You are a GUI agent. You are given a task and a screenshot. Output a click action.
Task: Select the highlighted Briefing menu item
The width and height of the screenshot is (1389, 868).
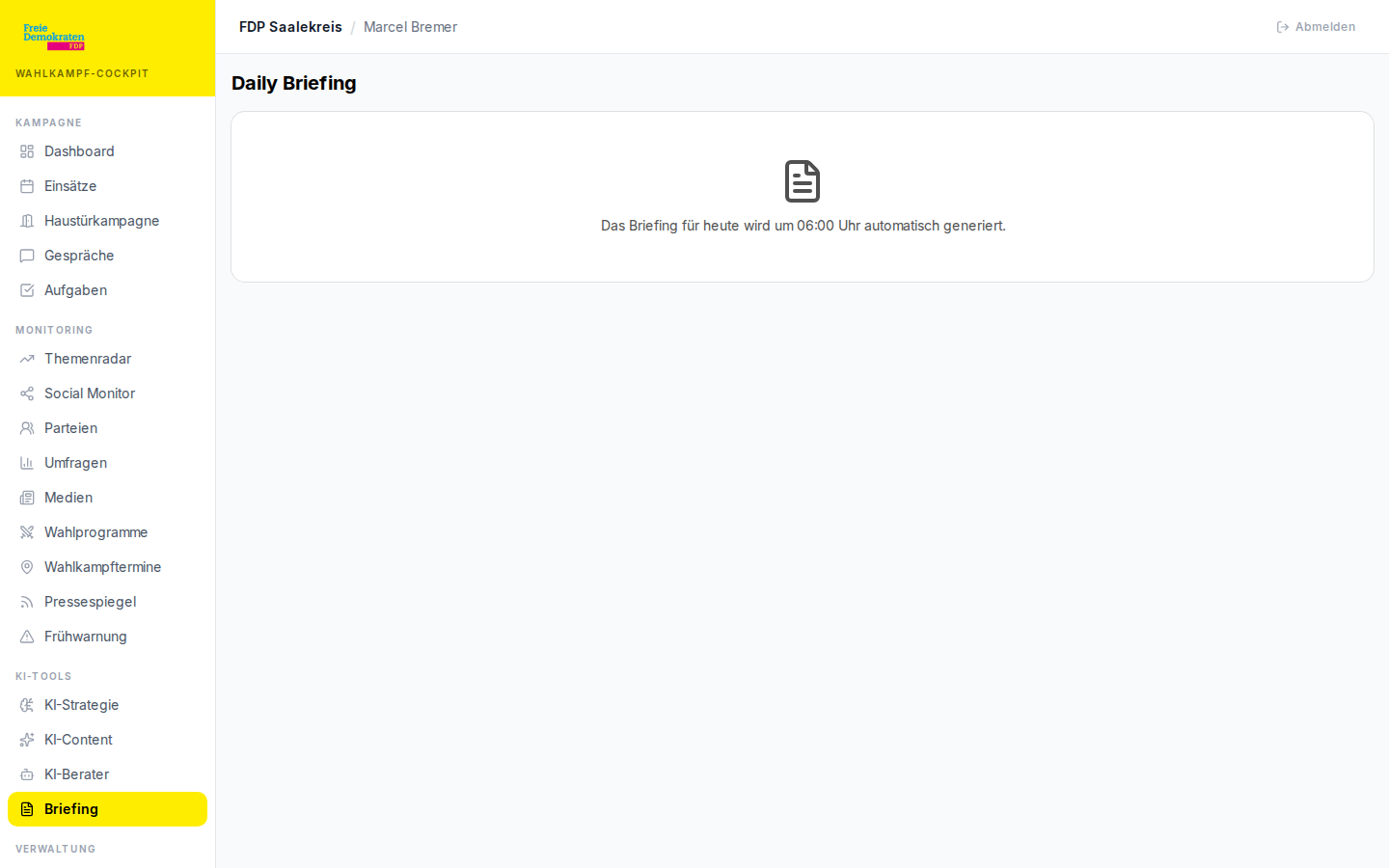pyautogui.click(x=107, y=809)
